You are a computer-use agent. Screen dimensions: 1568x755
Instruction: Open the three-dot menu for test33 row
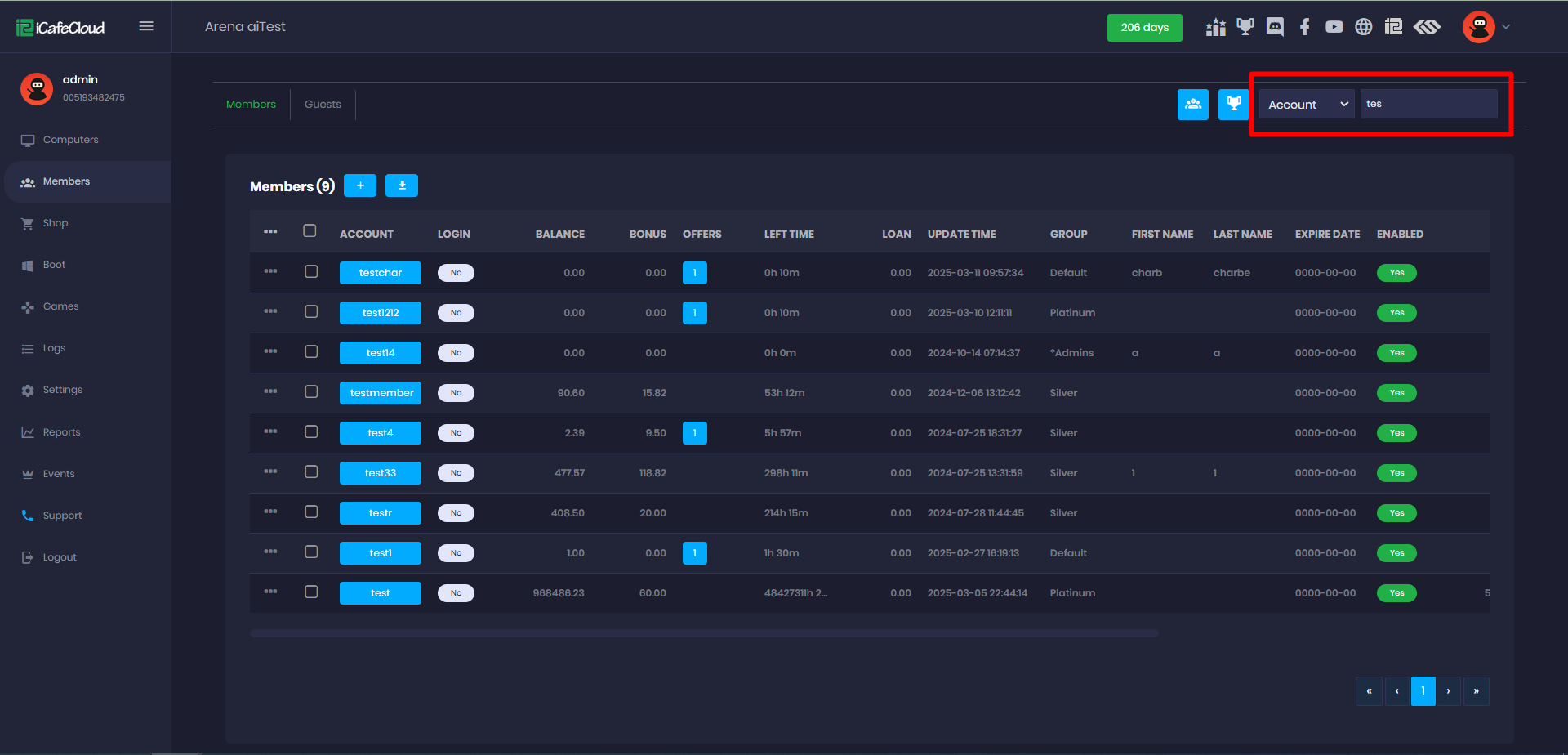click(270, 471)
